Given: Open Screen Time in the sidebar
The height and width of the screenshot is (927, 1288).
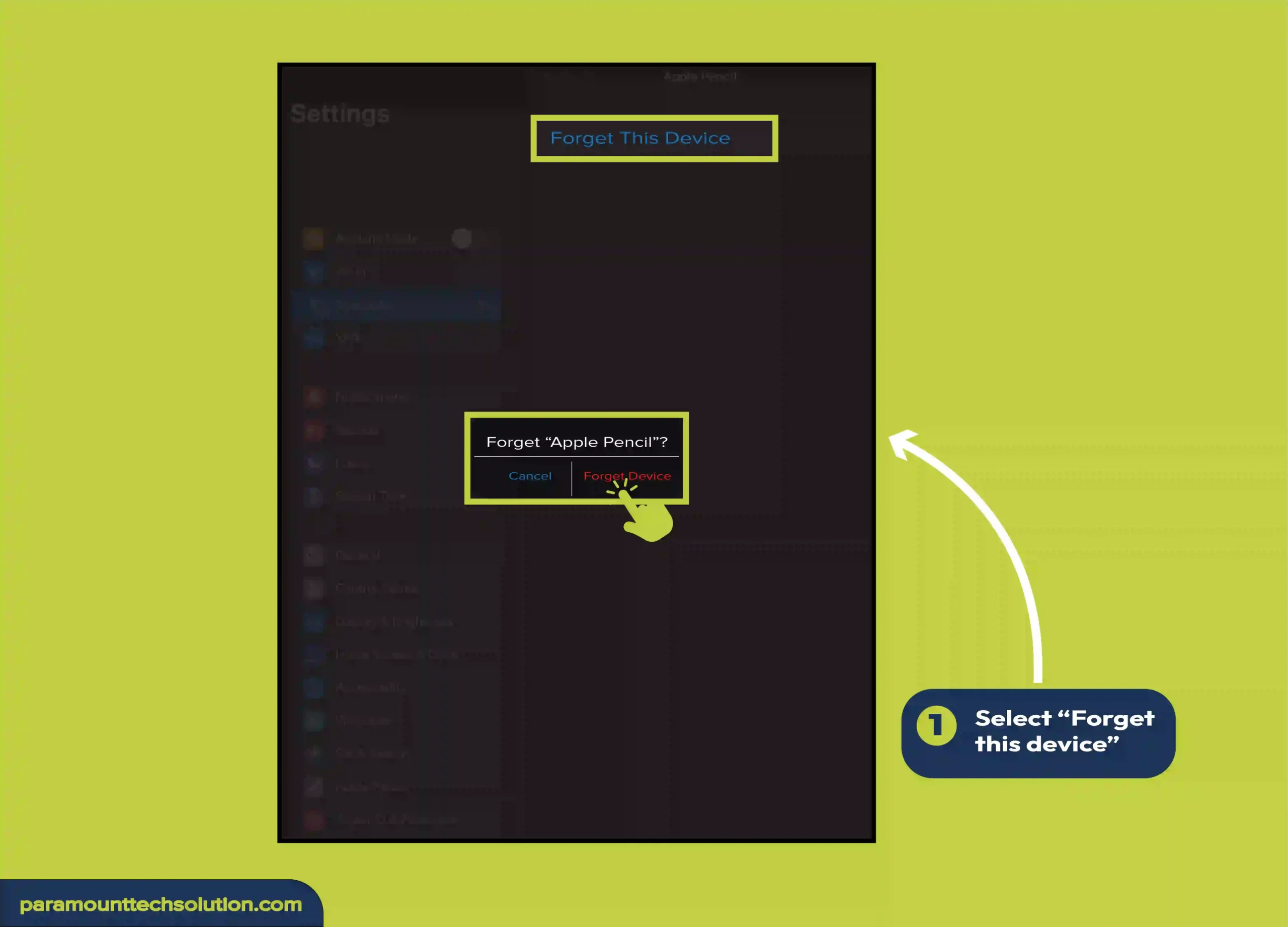Looking at the screenshot, I should [370, 496].
